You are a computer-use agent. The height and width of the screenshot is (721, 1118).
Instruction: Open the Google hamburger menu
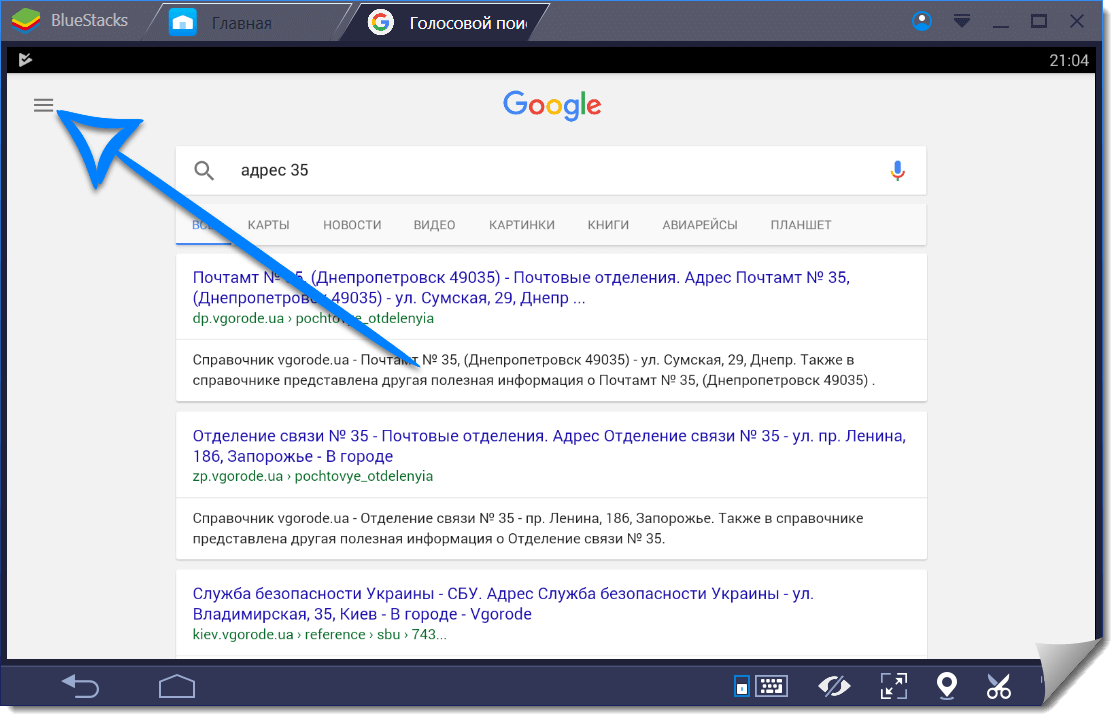point(43,106)
